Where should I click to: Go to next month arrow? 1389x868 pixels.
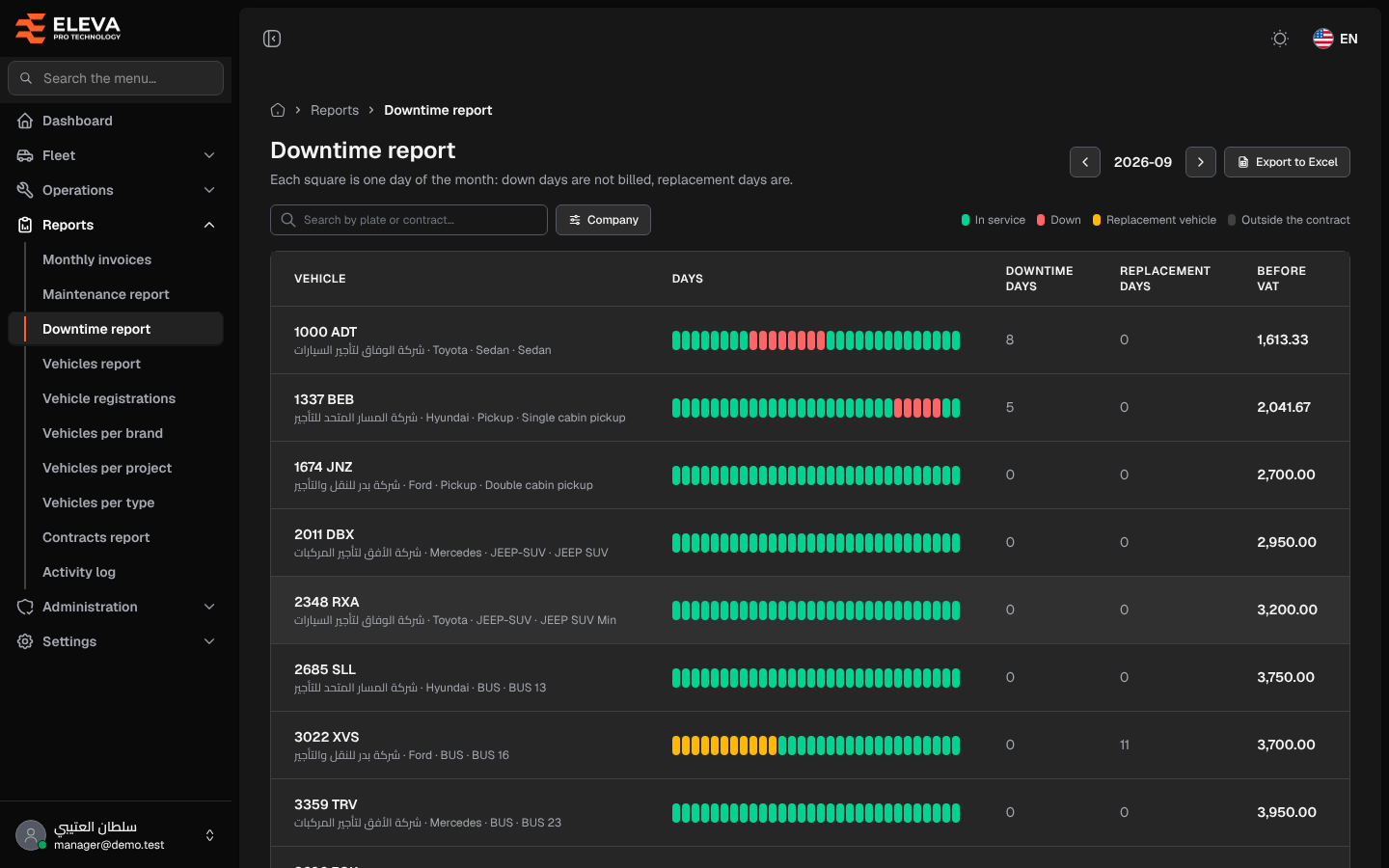pos(1201,162)
